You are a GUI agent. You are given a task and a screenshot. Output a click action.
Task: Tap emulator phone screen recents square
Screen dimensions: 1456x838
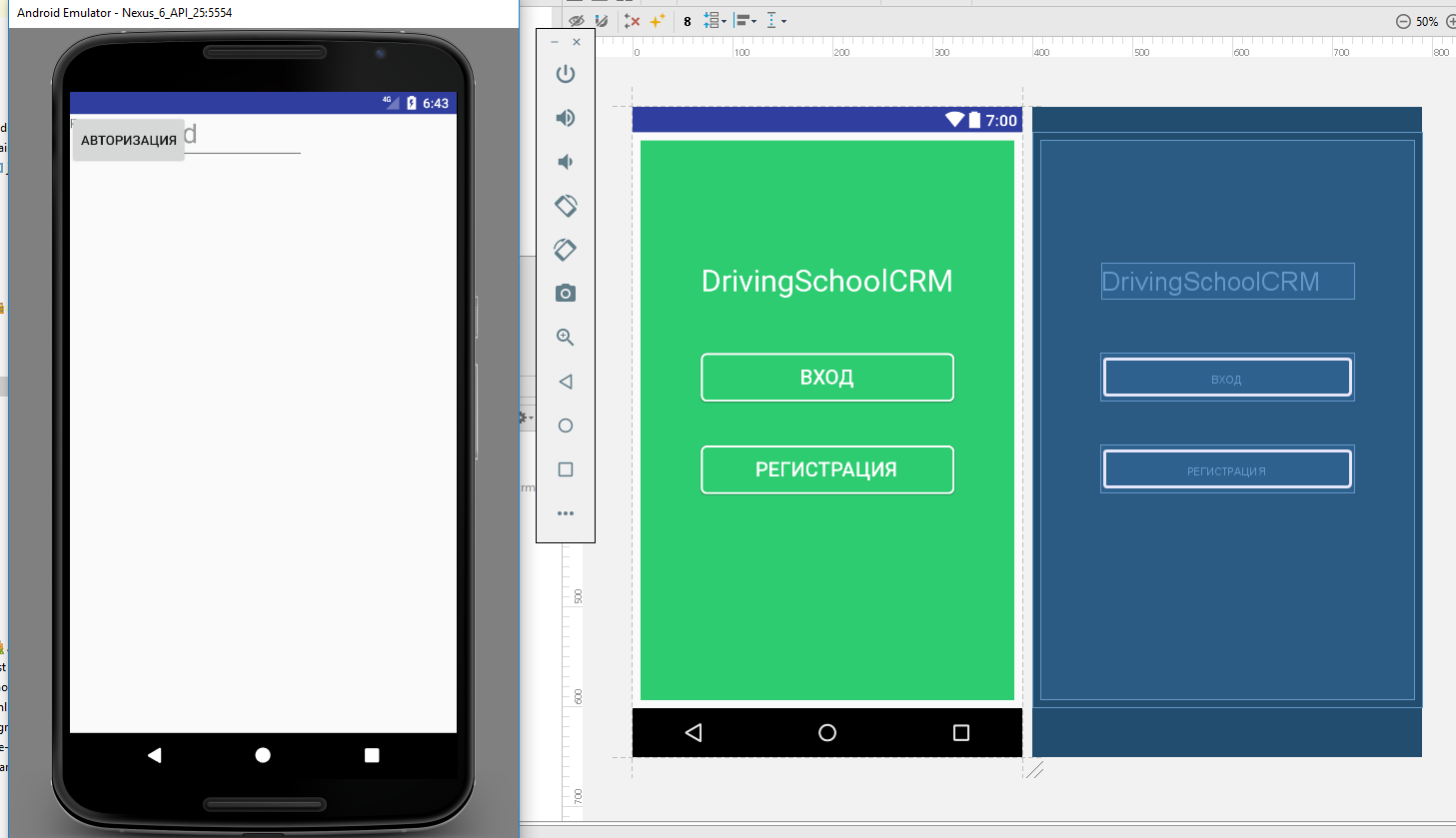(x=372, y=755)
